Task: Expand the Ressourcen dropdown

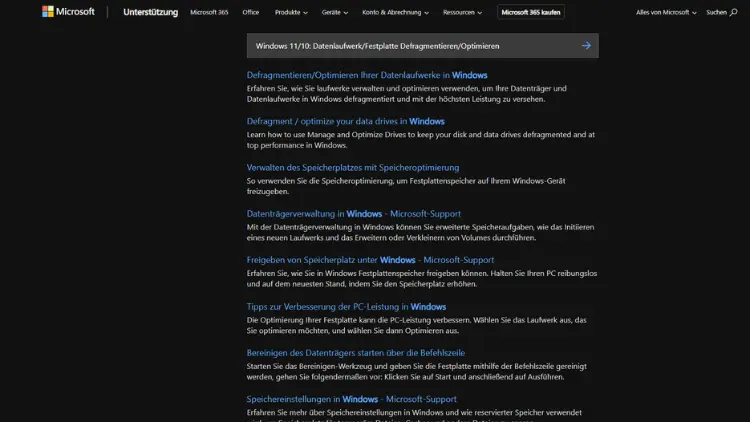Action: point(462,12)
